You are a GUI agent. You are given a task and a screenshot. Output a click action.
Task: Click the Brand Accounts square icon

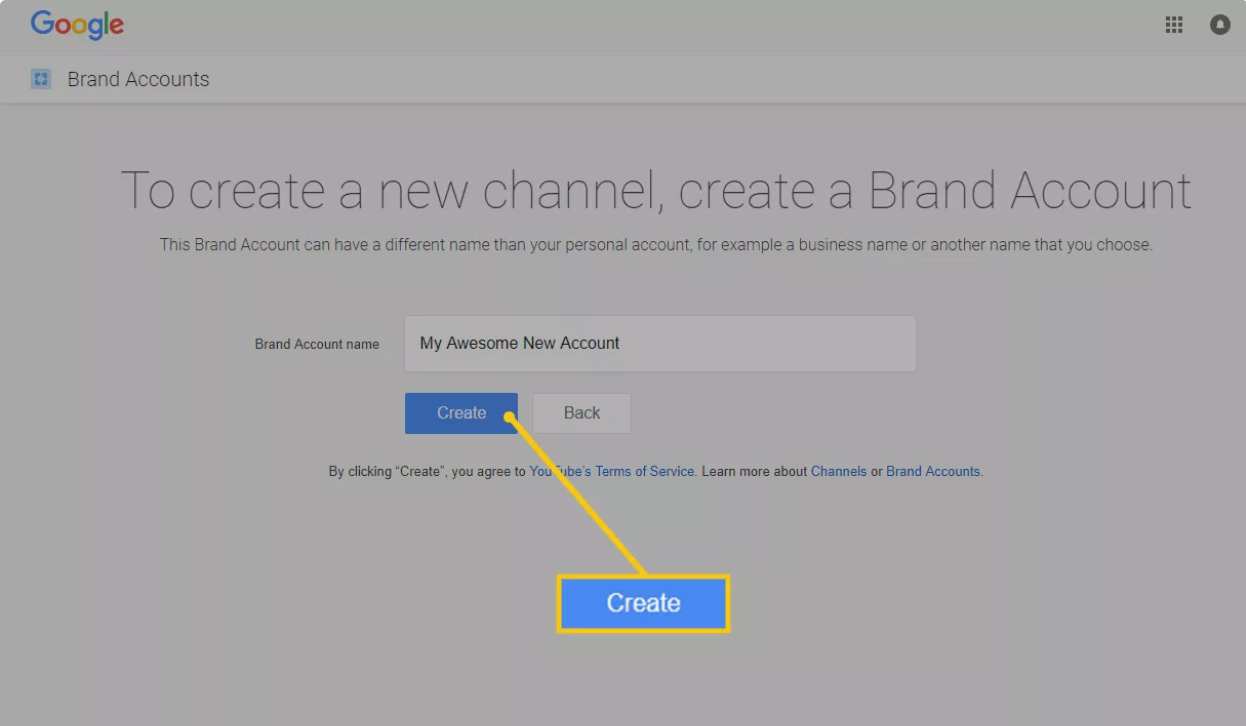click(41, 79)
